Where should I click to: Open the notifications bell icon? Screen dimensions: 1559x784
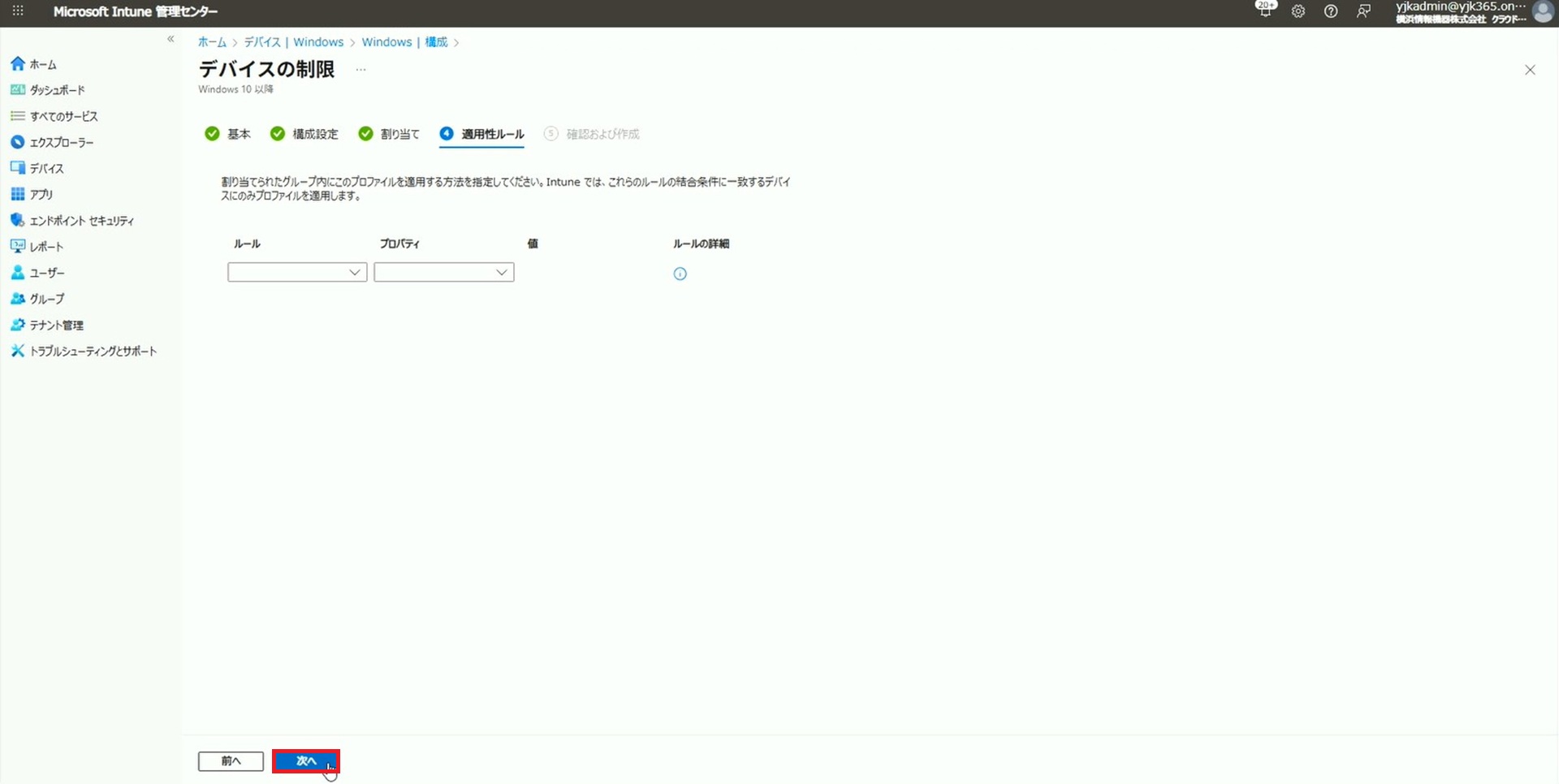pyautogui.click(x=1265, y=11)
